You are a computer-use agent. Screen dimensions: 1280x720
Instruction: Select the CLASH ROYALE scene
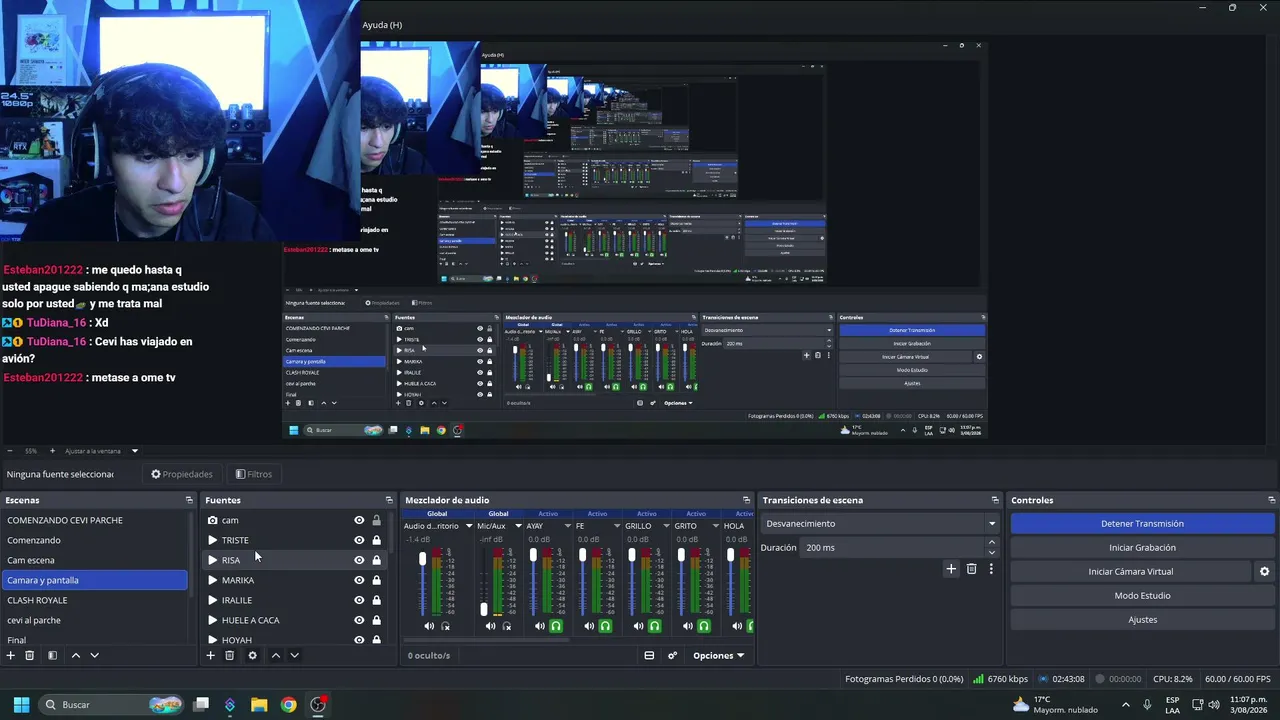coord(96,600)
